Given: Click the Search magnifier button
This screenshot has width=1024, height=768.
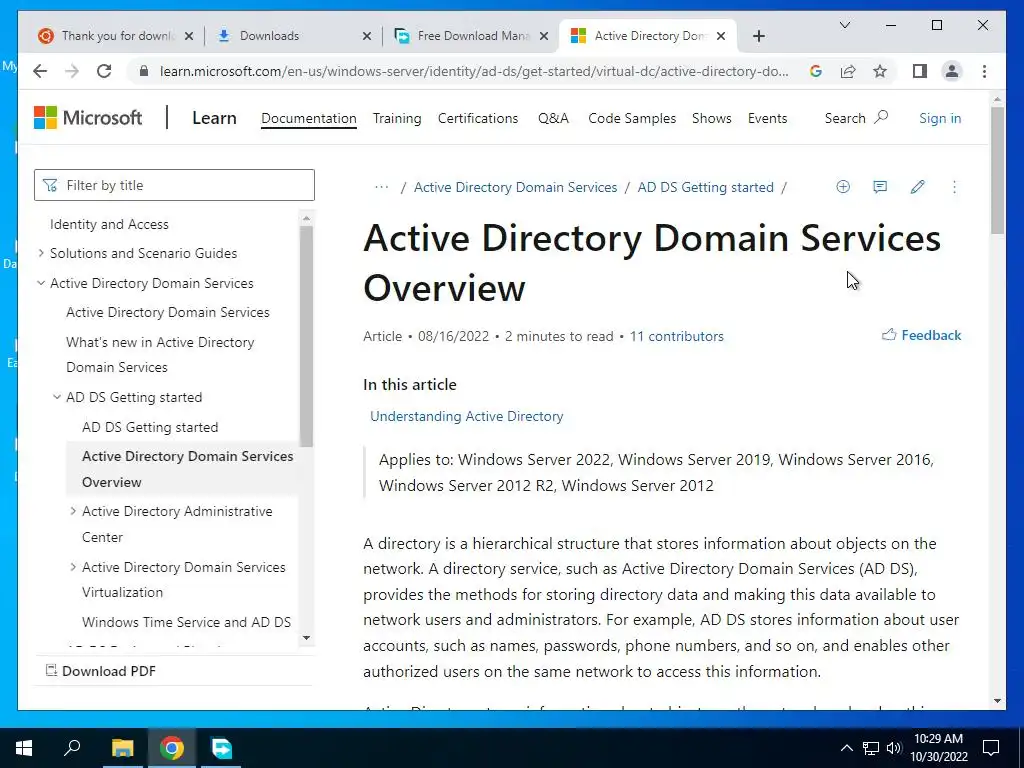Looking at the screenshot, I should coord(856,118).
